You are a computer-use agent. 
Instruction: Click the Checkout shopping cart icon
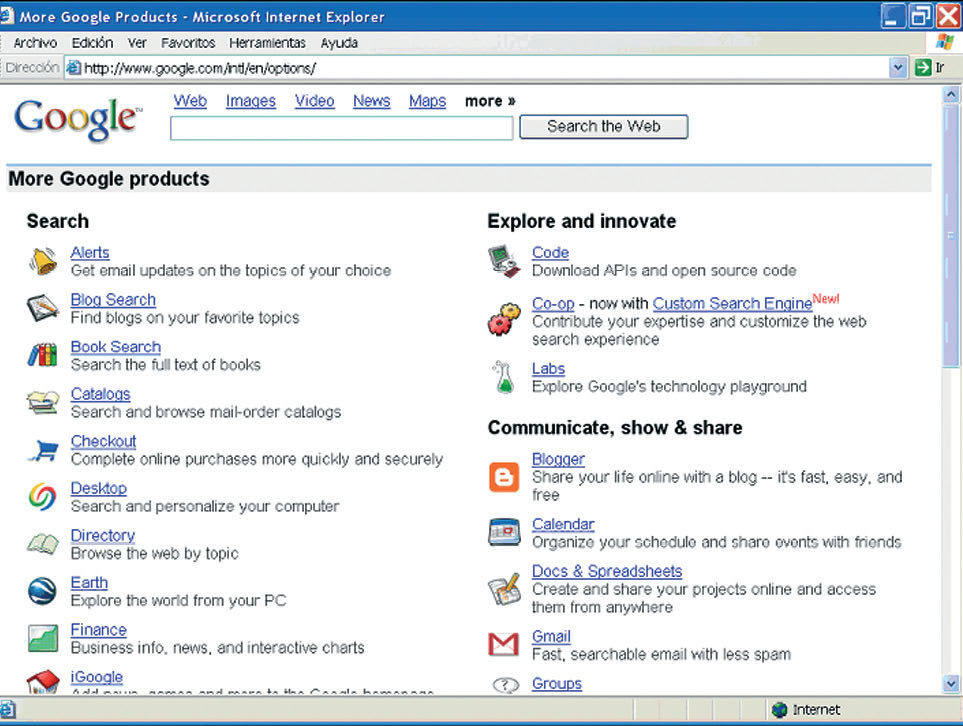(42, 450)
